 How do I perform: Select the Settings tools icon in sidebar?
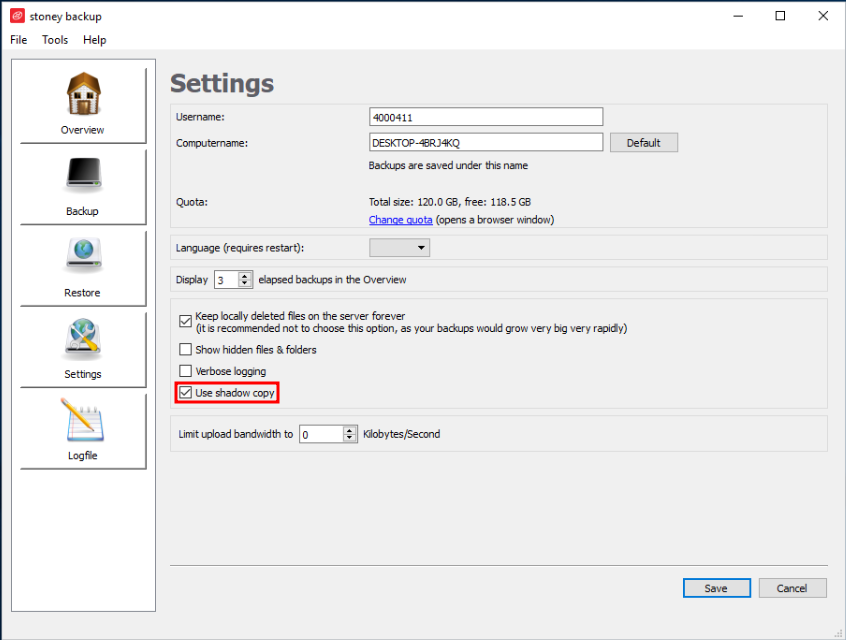[x=83, y=338]
